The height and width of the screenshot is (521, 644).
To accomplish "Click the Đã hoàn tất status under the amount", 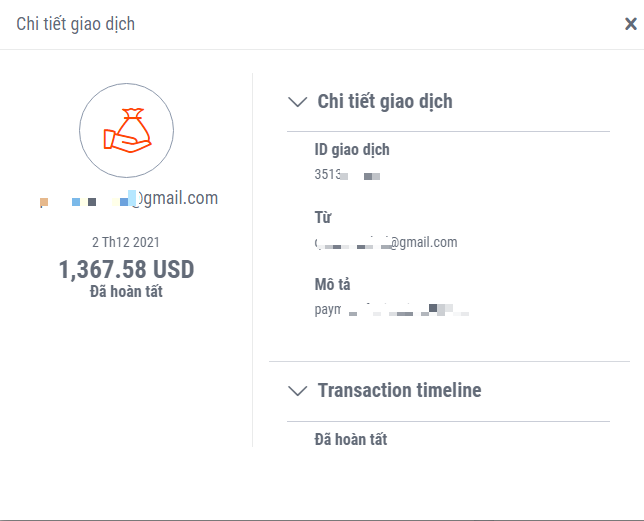I will point(126,292).
